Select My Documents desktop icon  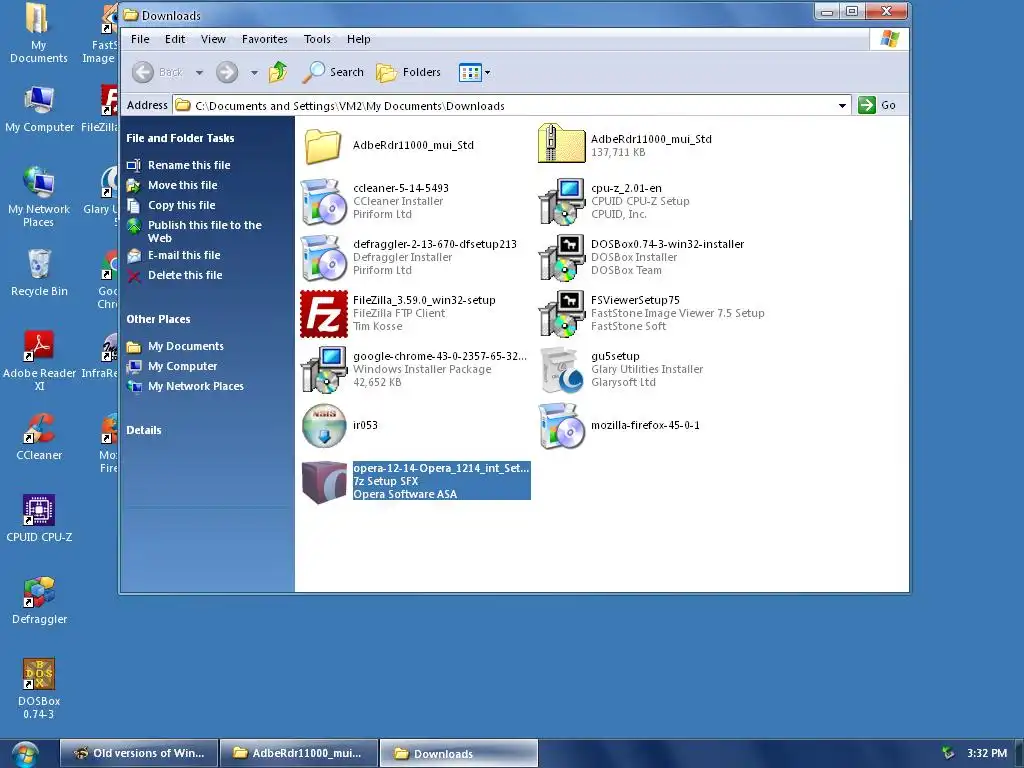pyautogui.click(x=39, y=33)
